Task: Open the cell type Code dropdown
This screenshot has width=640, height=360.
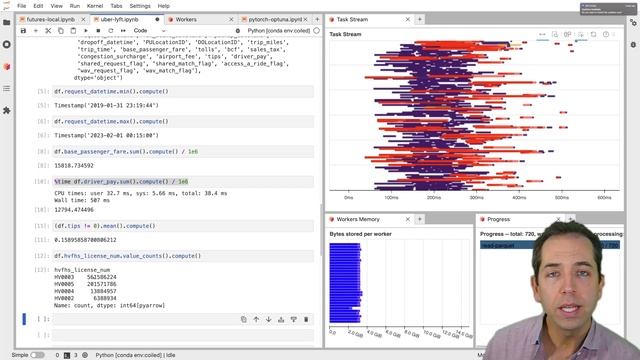Action: click(x=149, y=31)
